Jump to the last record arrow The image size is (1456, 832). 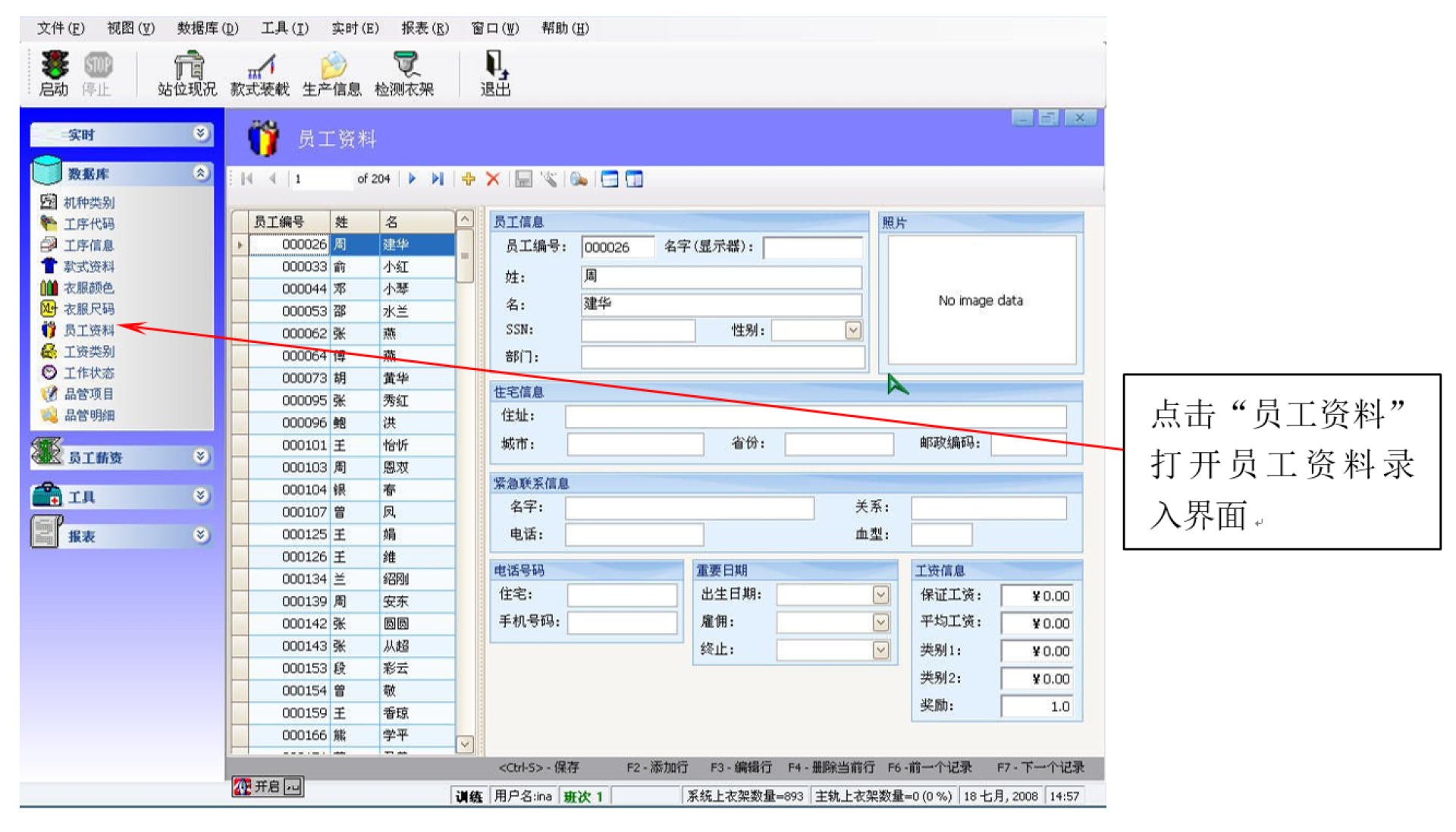pos(437,179)
